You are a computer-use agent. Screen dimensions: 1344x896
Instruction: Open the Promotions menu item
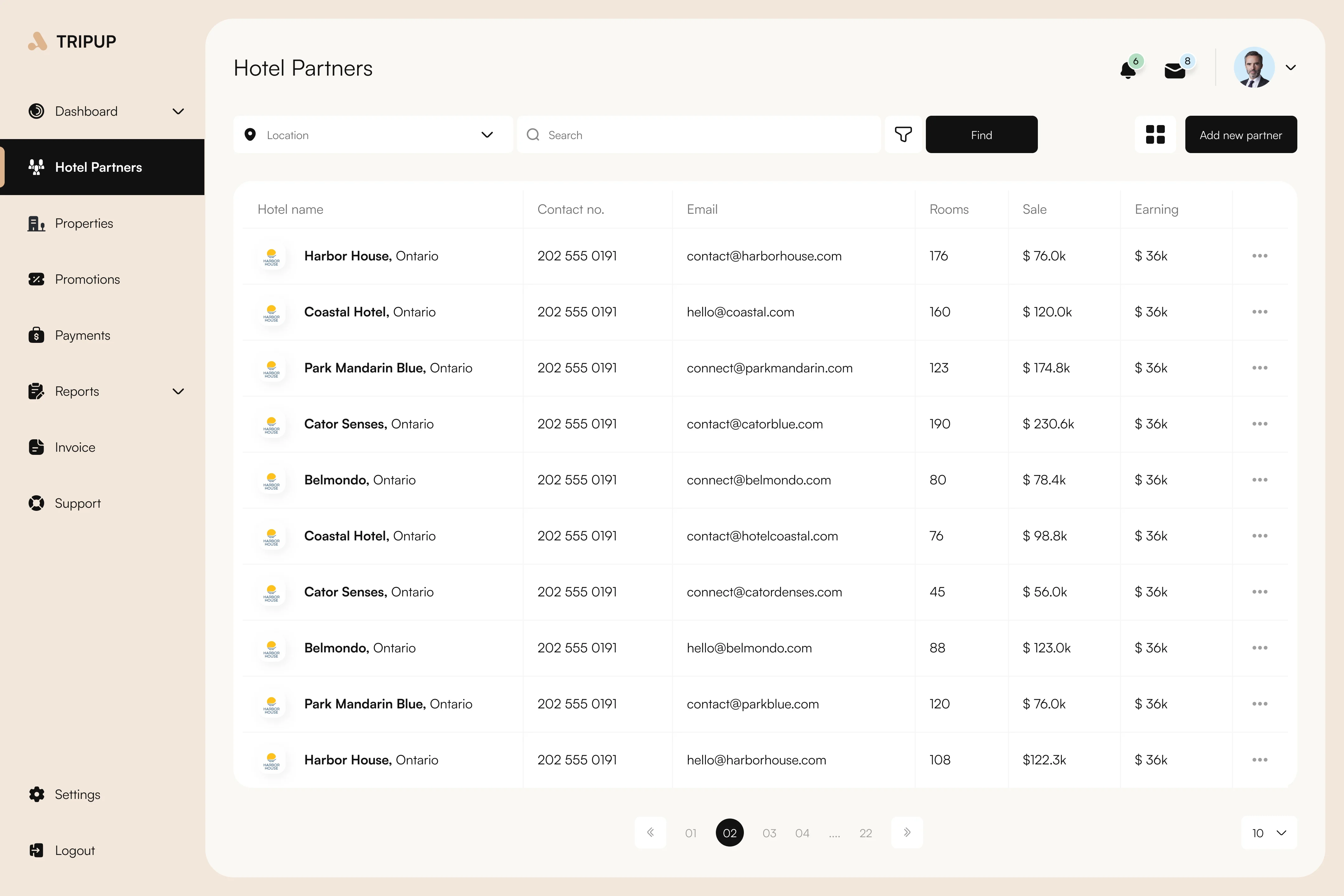tap(87, 279)
